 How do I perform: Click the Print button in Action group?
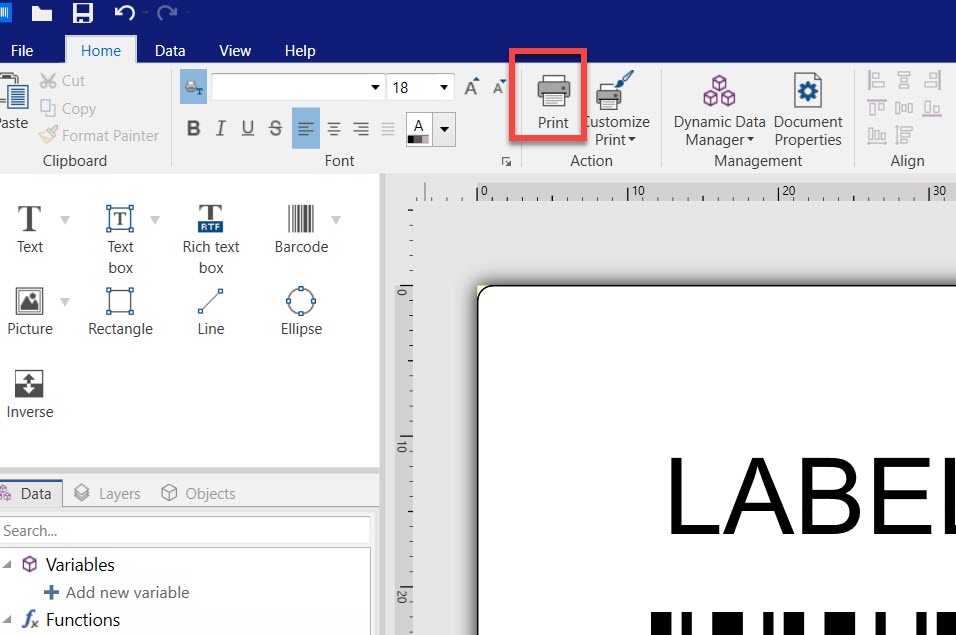pyautogui.click(x=553, y=102)
